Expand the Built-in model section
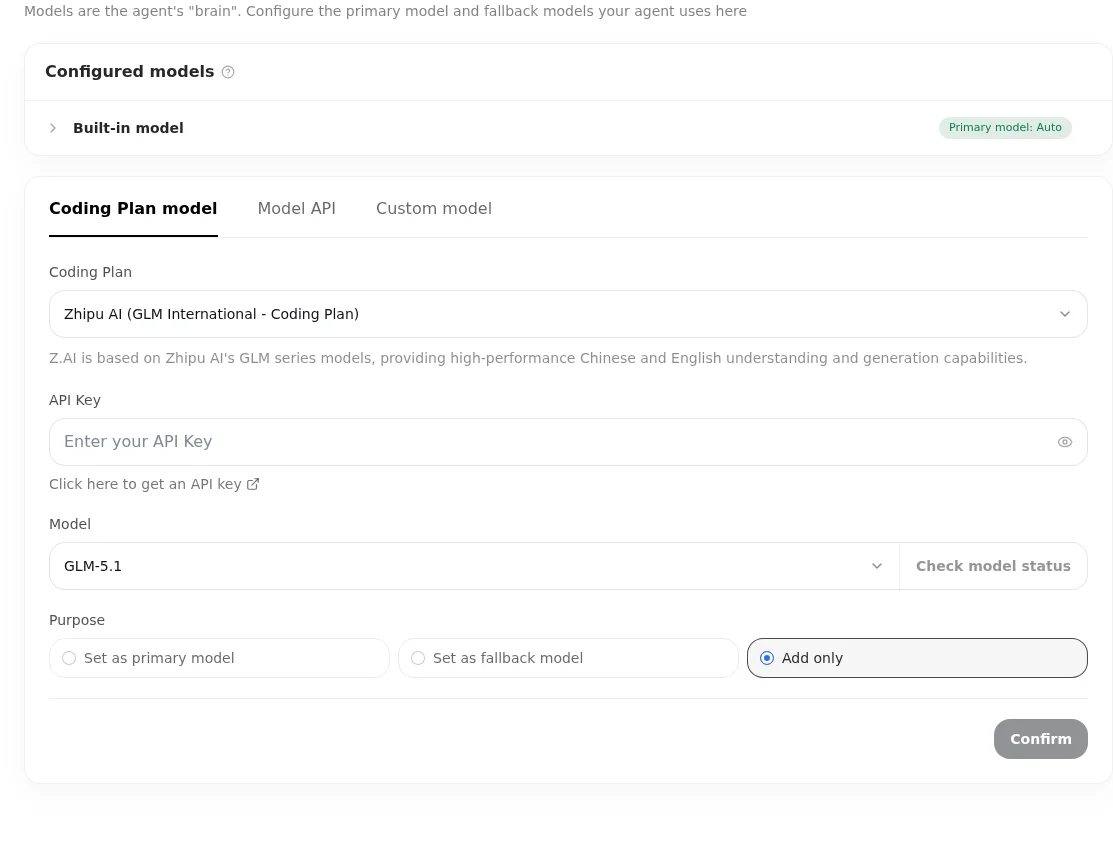This screenshot has width=1113, height=847. coord(53,128)
